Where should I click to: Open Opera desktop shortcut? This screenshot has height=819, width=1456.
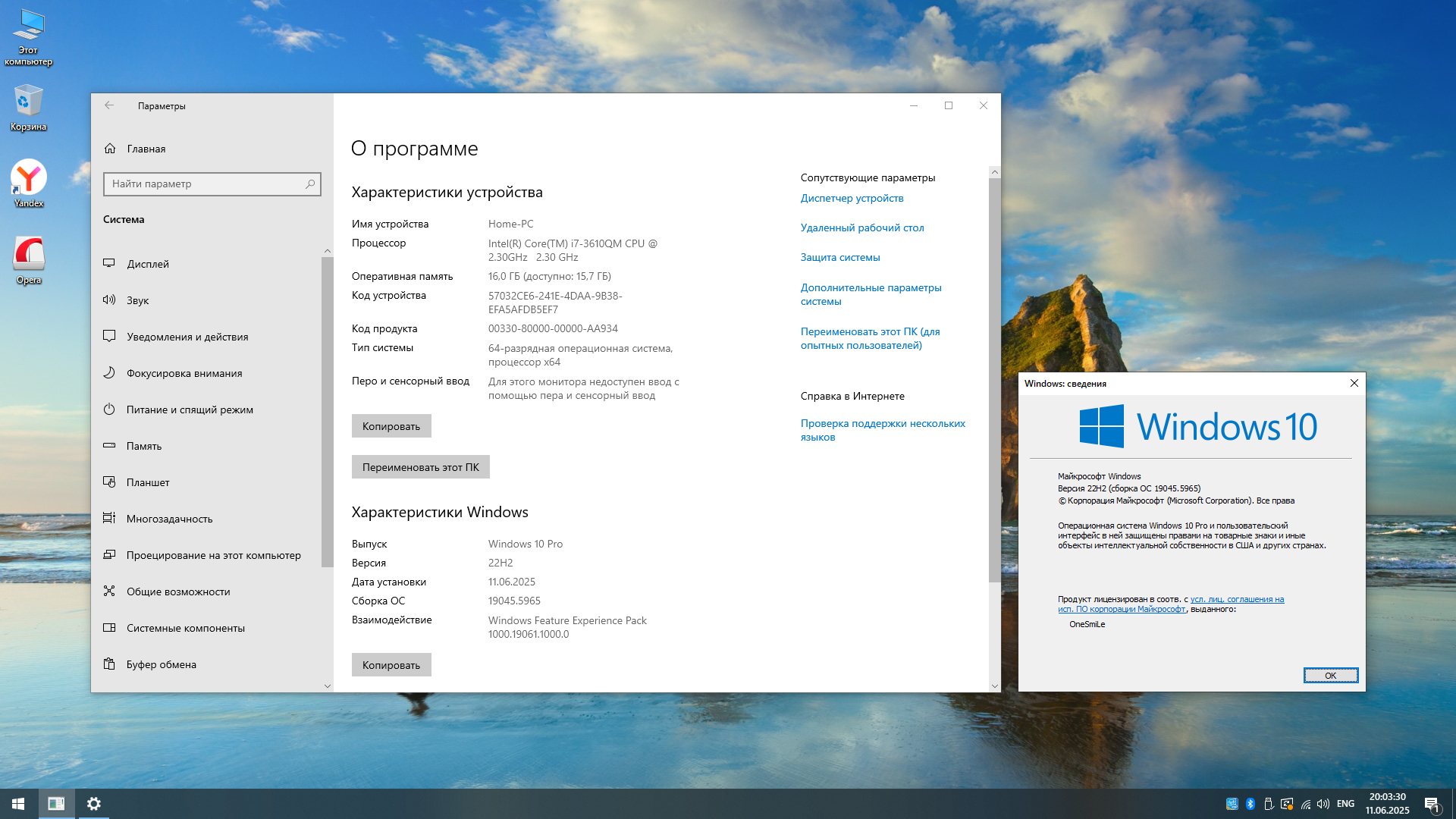(x=29, y=255)
